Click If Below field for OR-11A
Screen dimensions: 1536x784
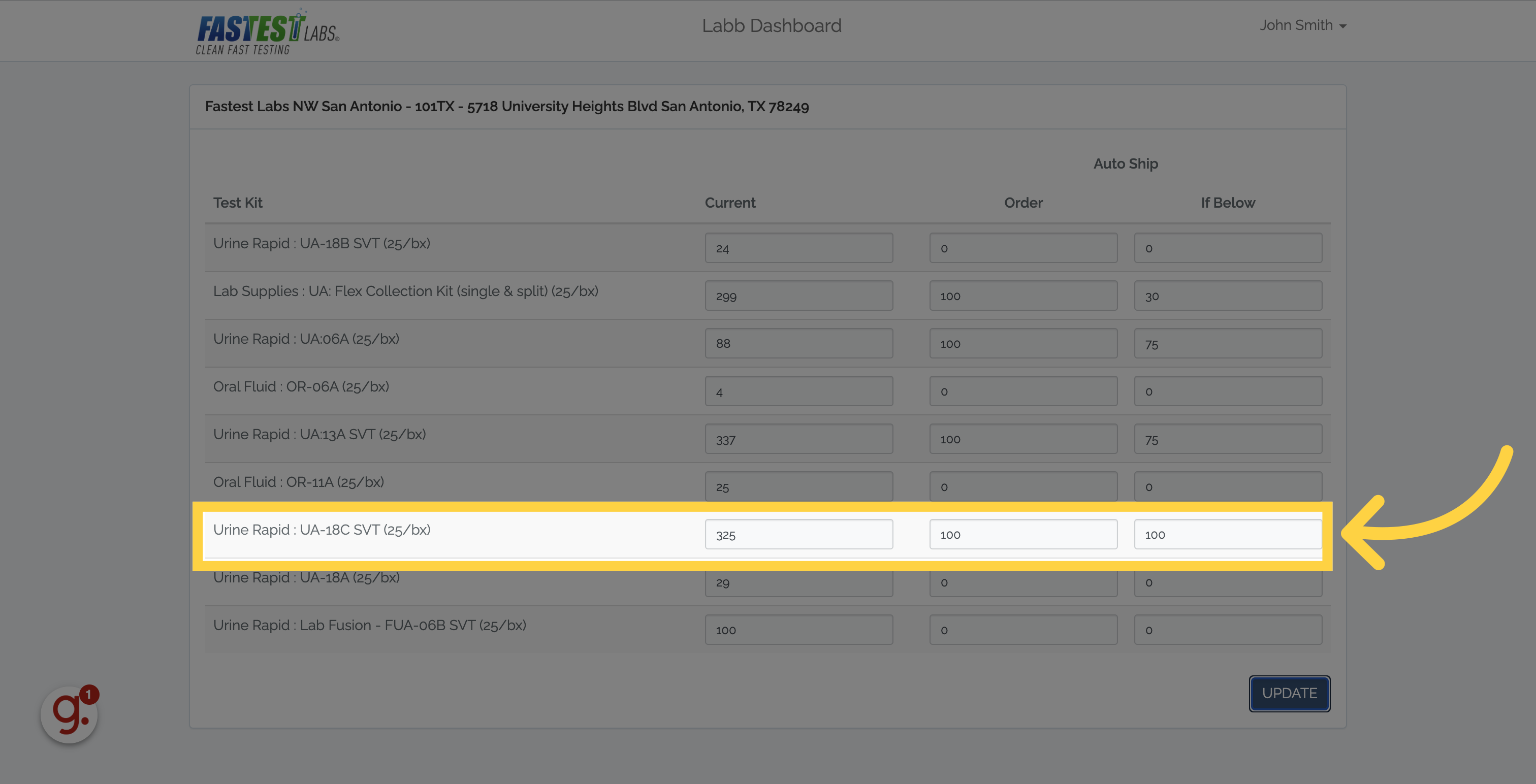coord(1227,486)
